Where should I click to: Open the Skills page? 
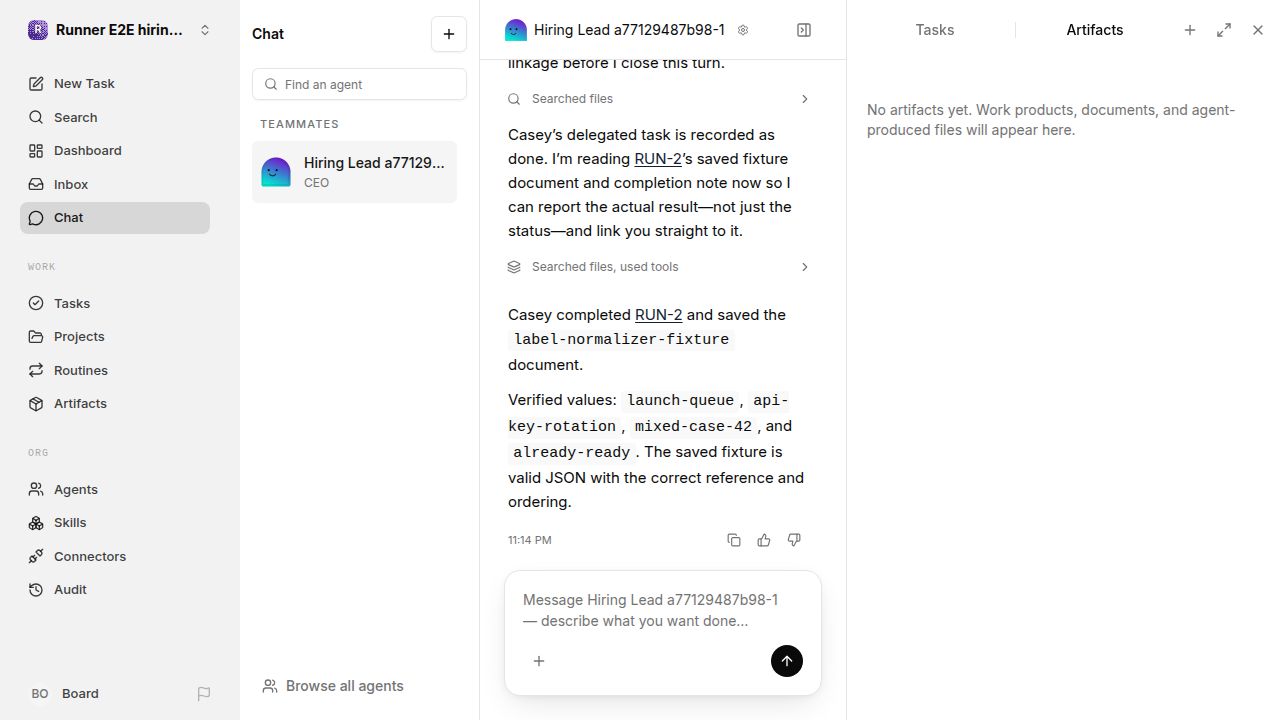[x=115, y=523]
